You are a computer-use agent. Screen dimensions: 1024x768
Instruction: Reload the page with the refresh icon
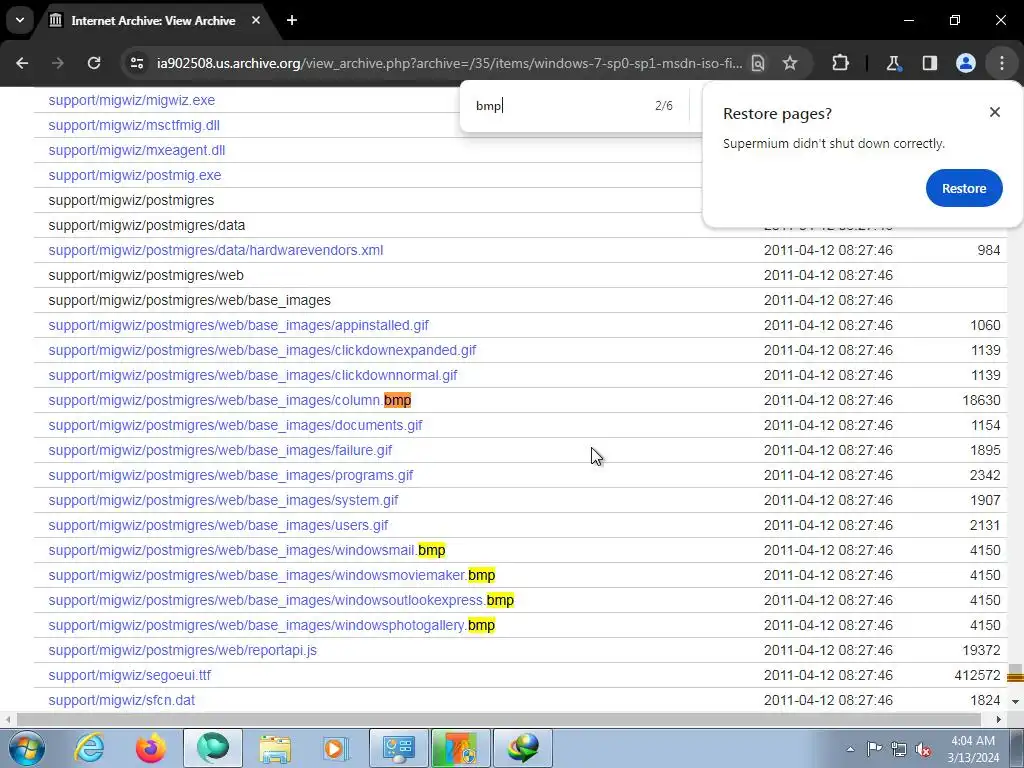pos(94,63)
